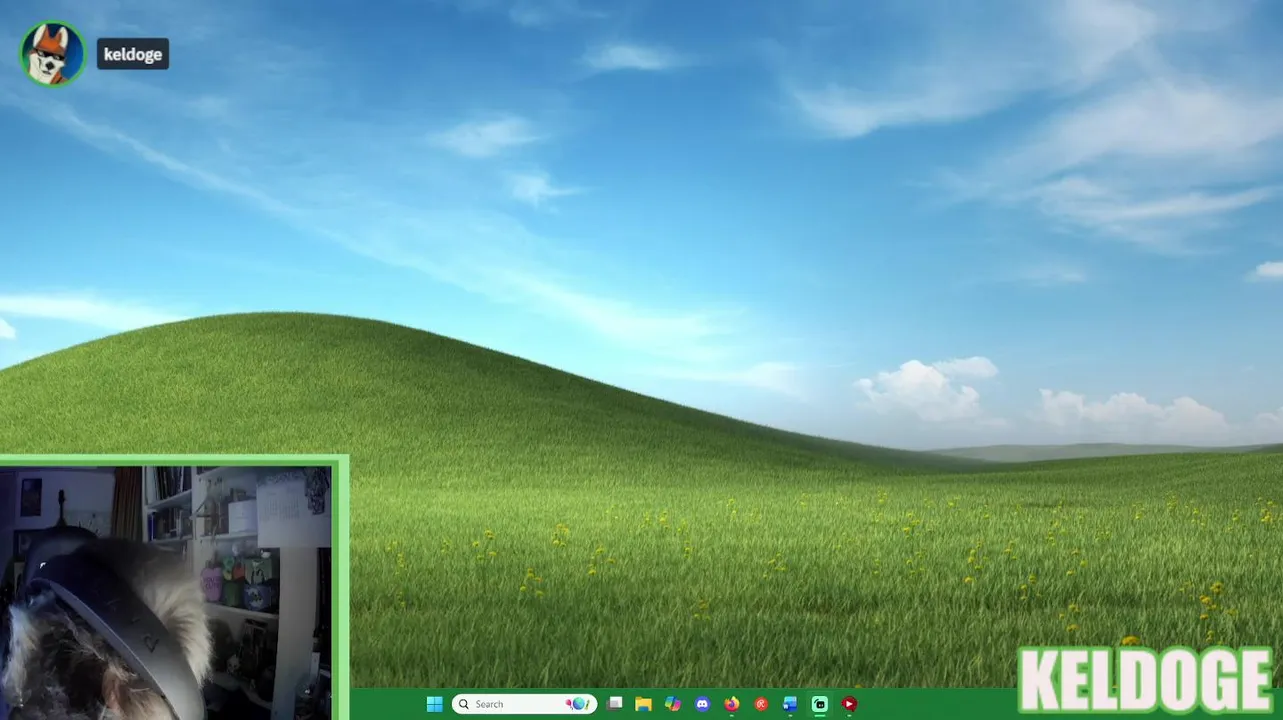The height and width of the screenshot is (720, 1283).
Task: Click the taskbar Search box
Action: point(524,704)
